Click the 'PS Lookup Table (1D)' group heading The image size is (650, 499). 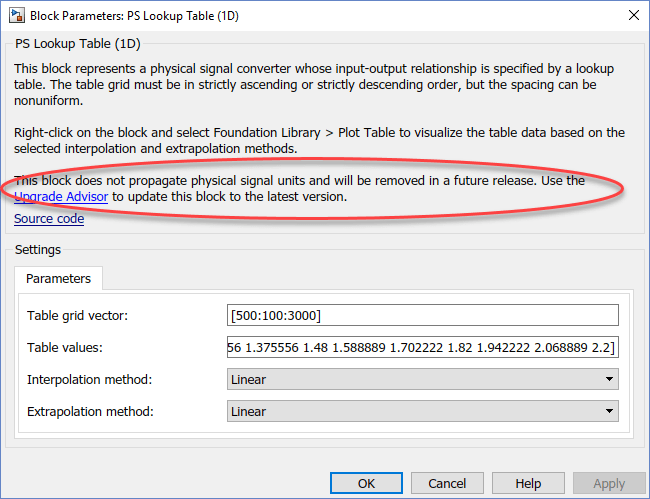coord(76,46)
